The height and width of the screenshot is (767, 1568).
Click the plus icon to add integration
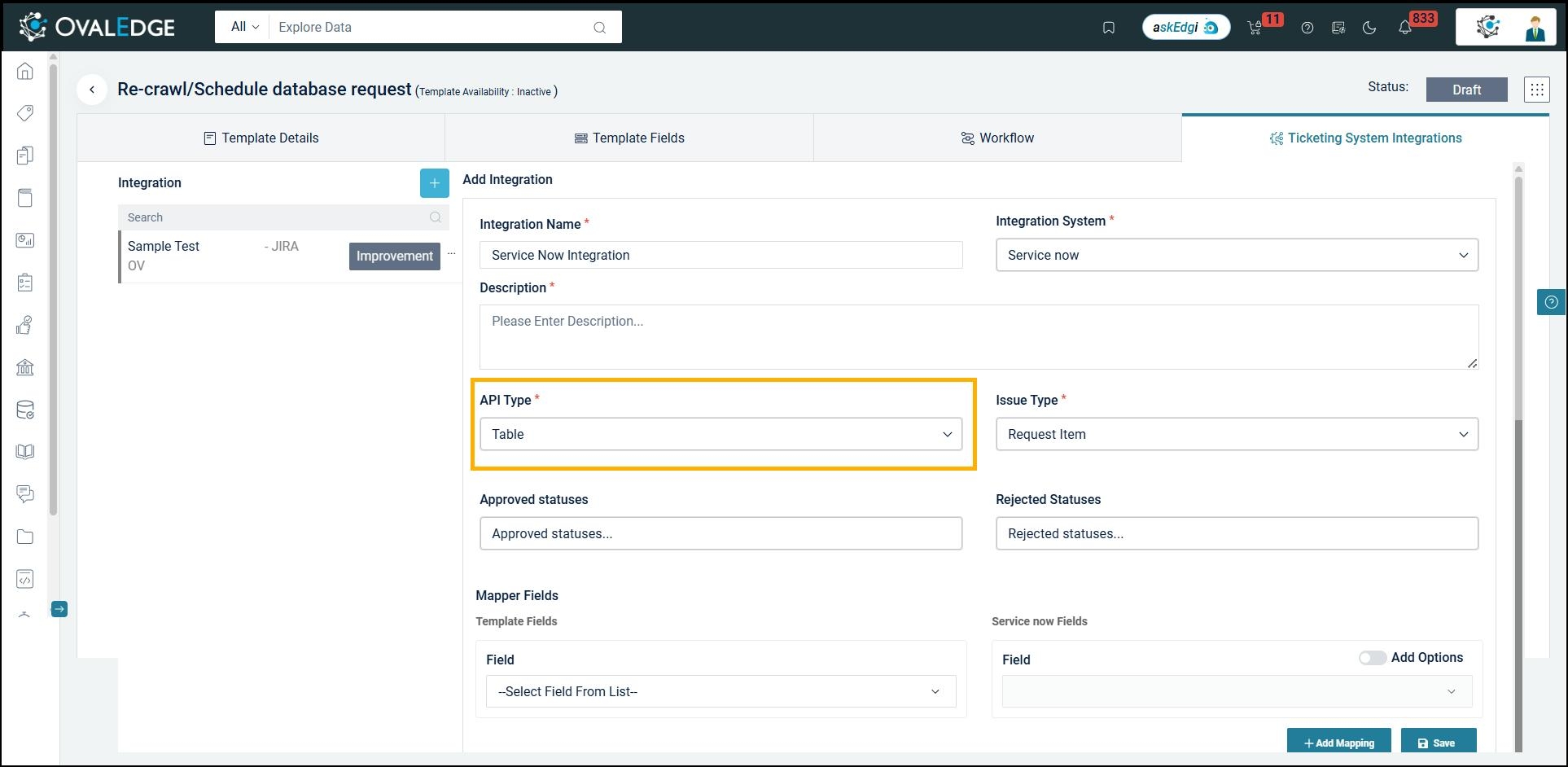(434, 183)
